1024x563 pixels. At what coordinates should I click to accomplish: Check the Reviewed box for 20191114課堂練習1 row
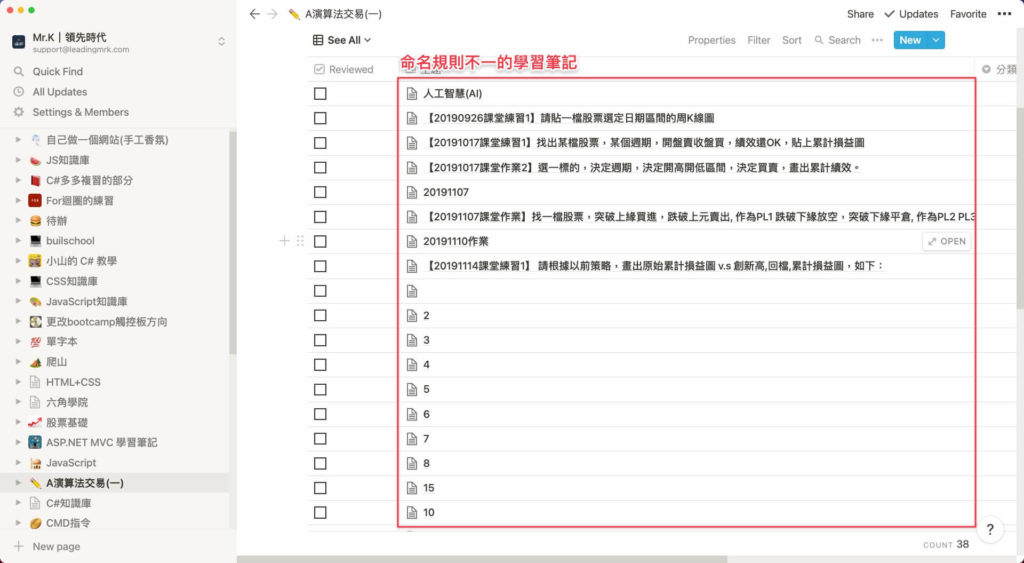(320, 266)
